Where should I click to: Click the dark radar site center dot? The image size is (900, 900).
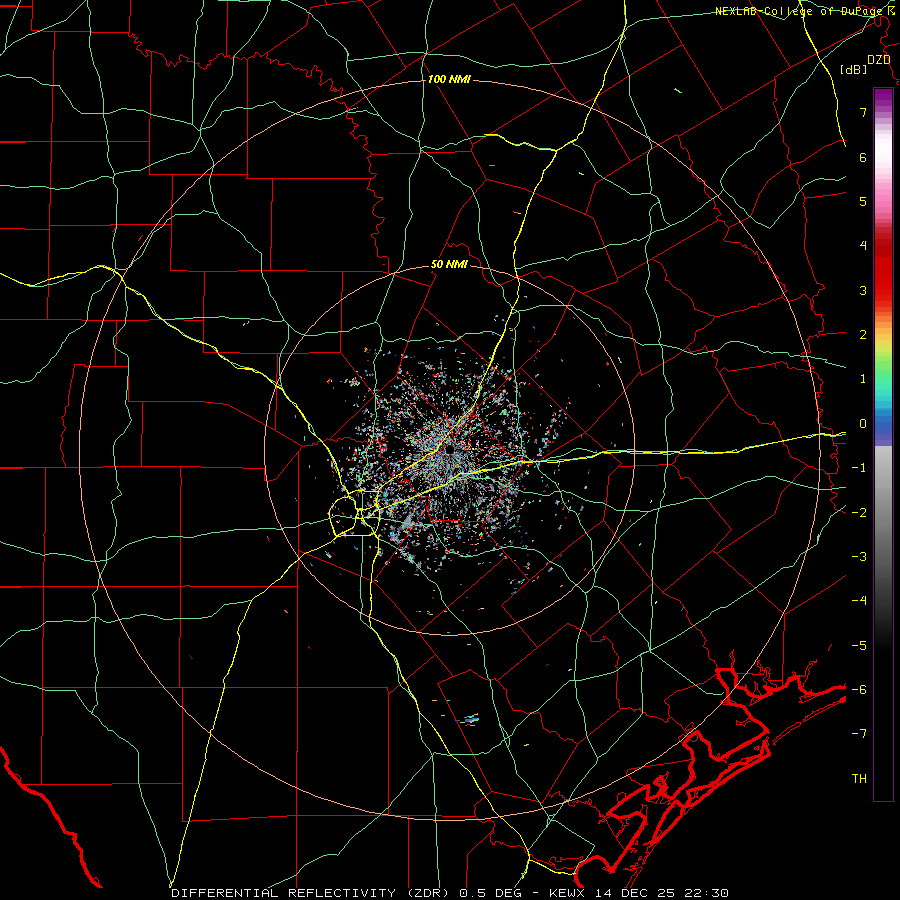point(449,449)
